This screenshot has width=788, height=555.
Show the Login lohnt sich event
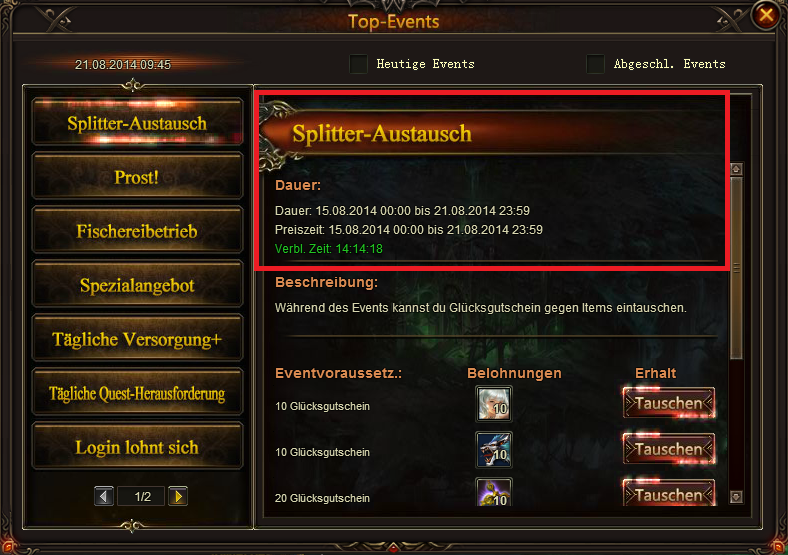(137, 447)
